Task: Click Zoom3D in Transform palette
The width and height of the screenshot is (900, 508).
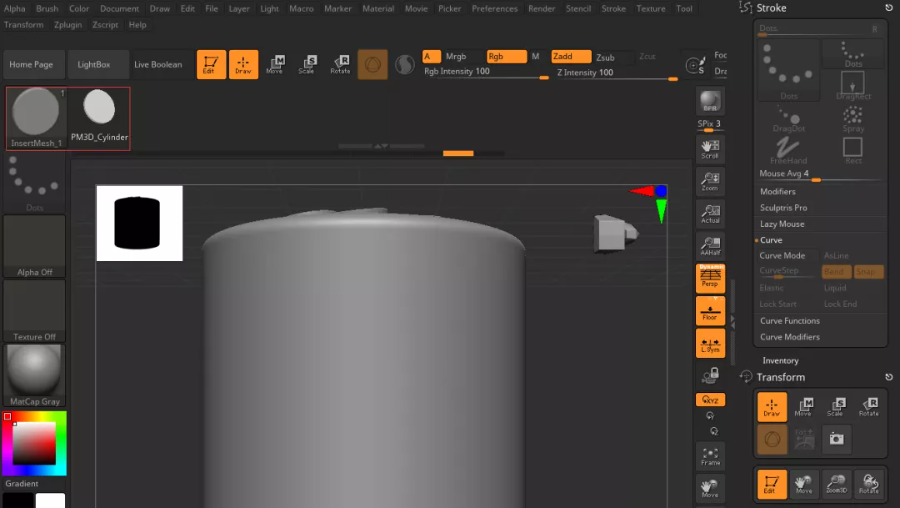Action: tap(837, 484)
